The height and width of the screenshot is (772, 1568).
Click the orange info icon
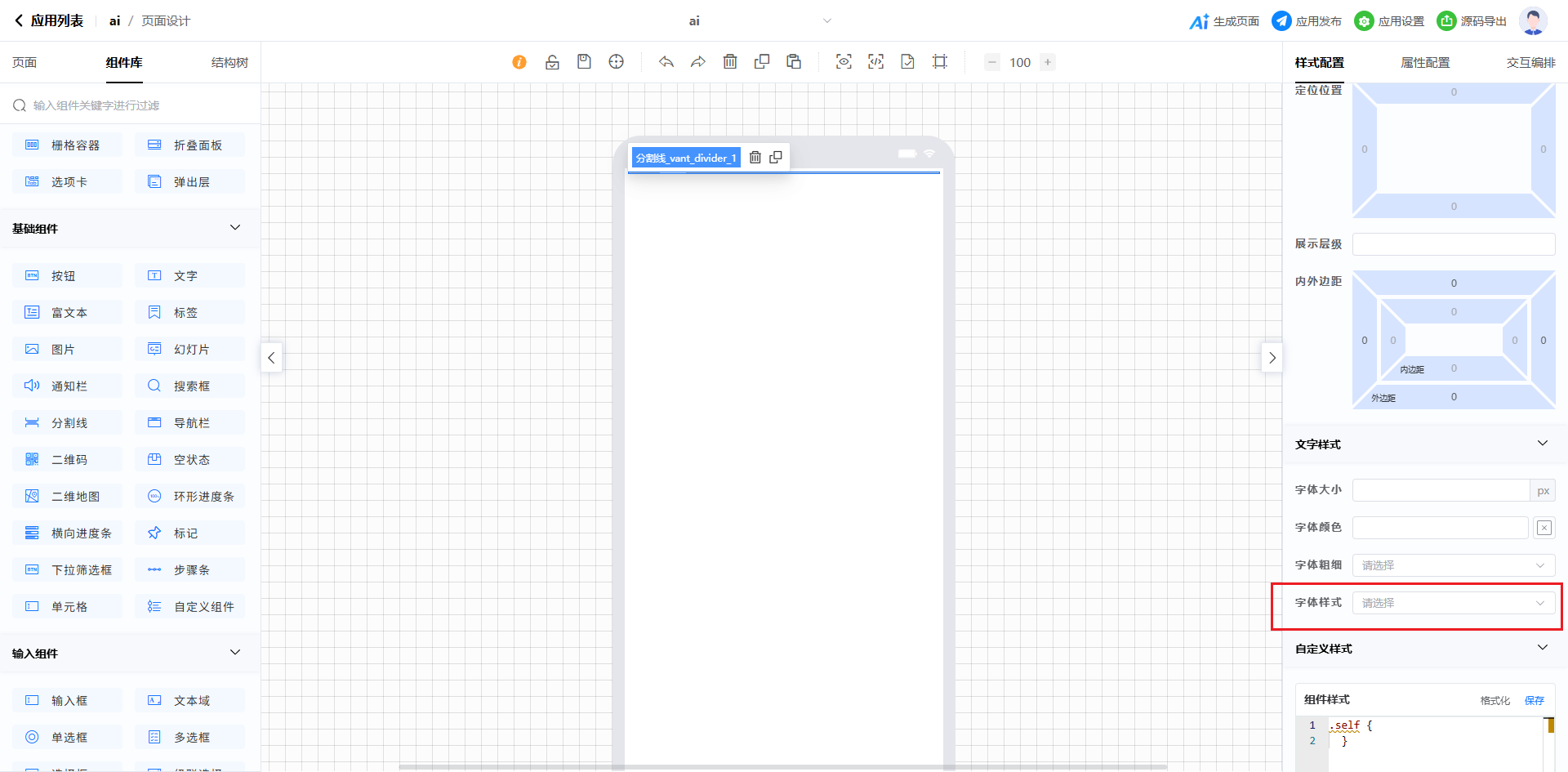(x=519, y=62)
